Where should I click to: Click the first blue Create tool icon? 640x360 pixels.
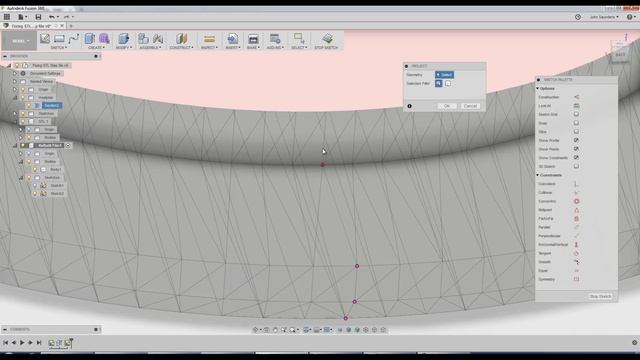pyautogui.click(x=89, y=39)
